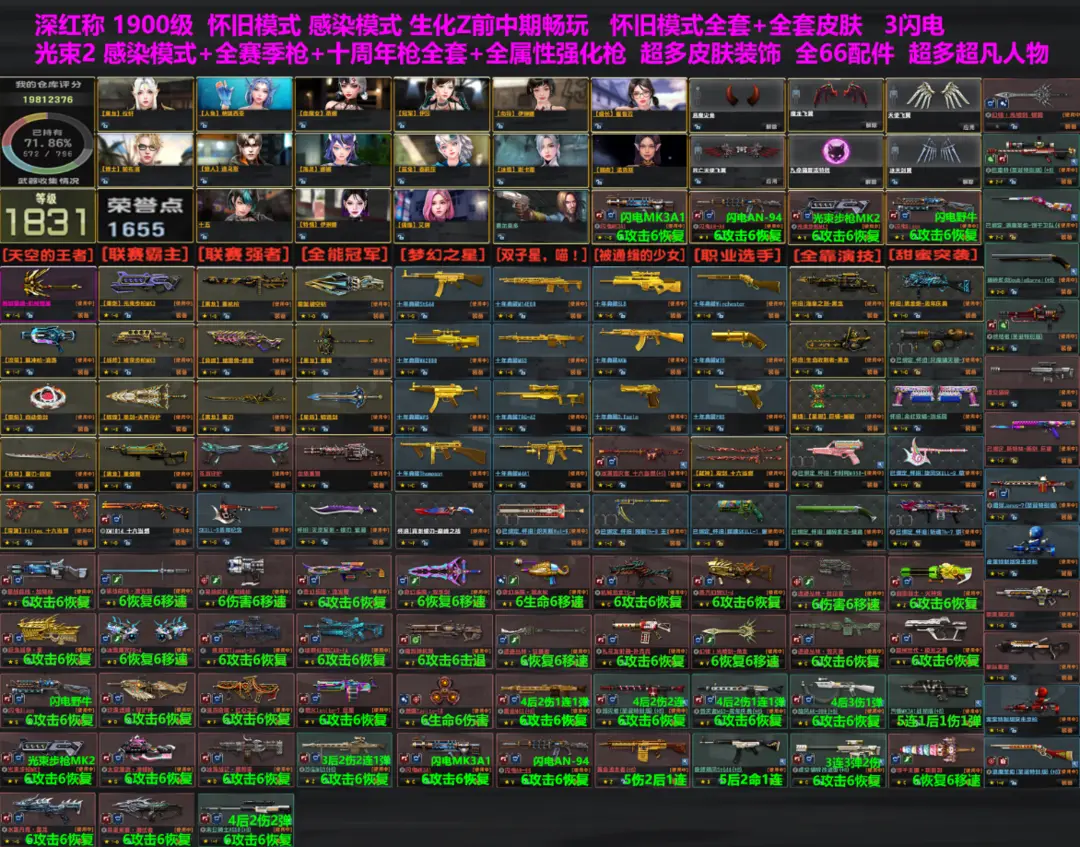Open the 联赛霸主 title label
The width and height of the screenshot is (1080, 847).
click(146, 255)
